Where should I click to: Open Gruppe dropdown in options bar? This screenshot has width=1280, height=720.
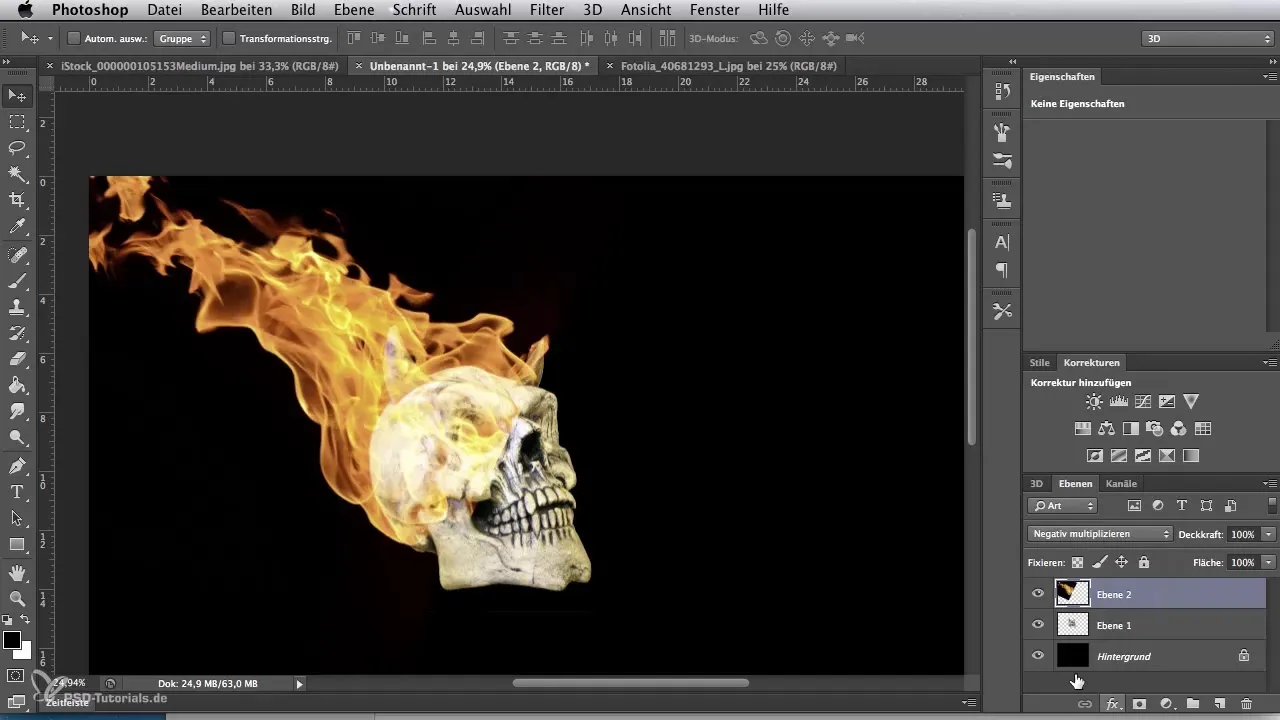182,38
